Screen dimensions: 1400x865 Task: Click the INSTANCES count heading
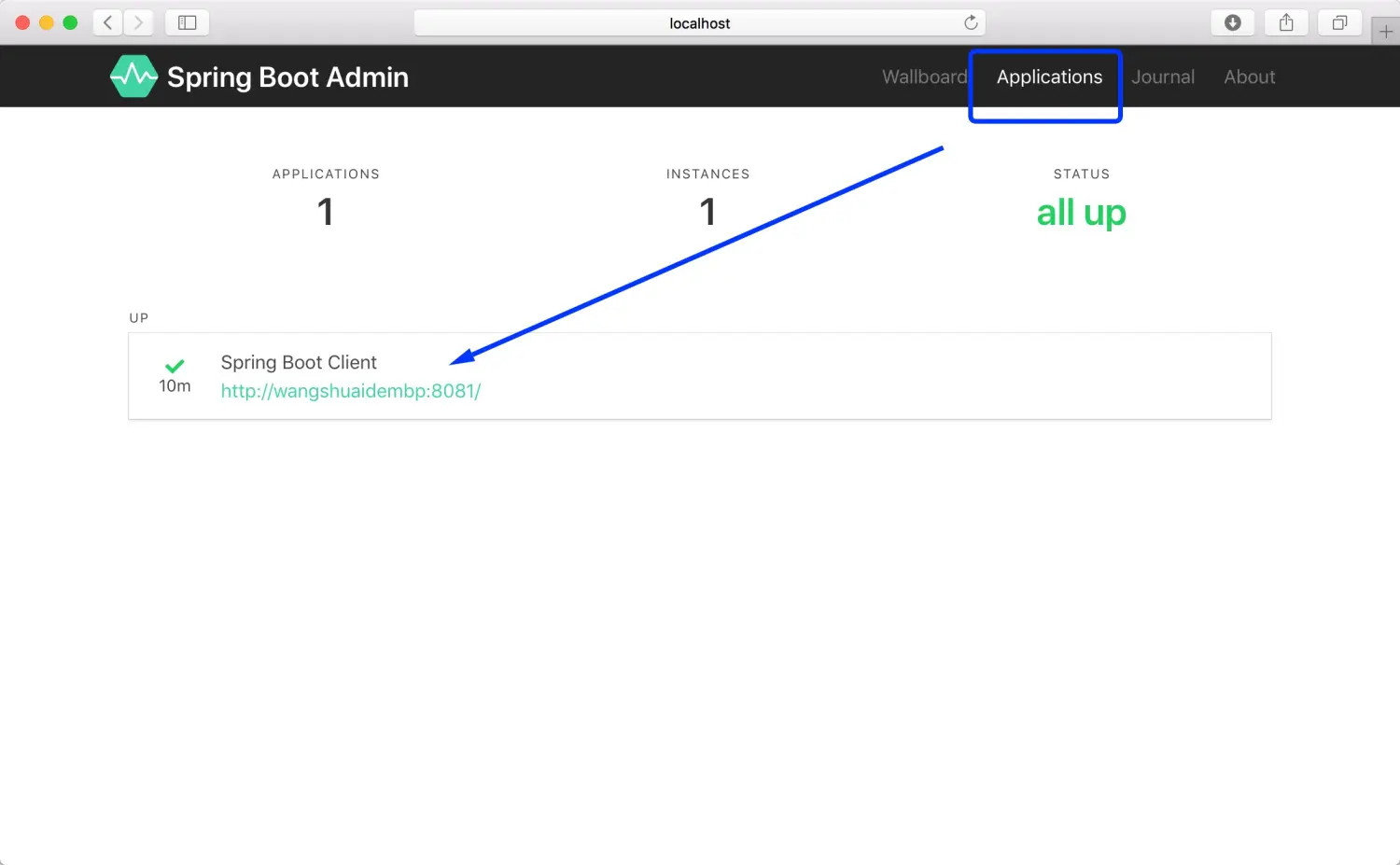click(708, 174)
